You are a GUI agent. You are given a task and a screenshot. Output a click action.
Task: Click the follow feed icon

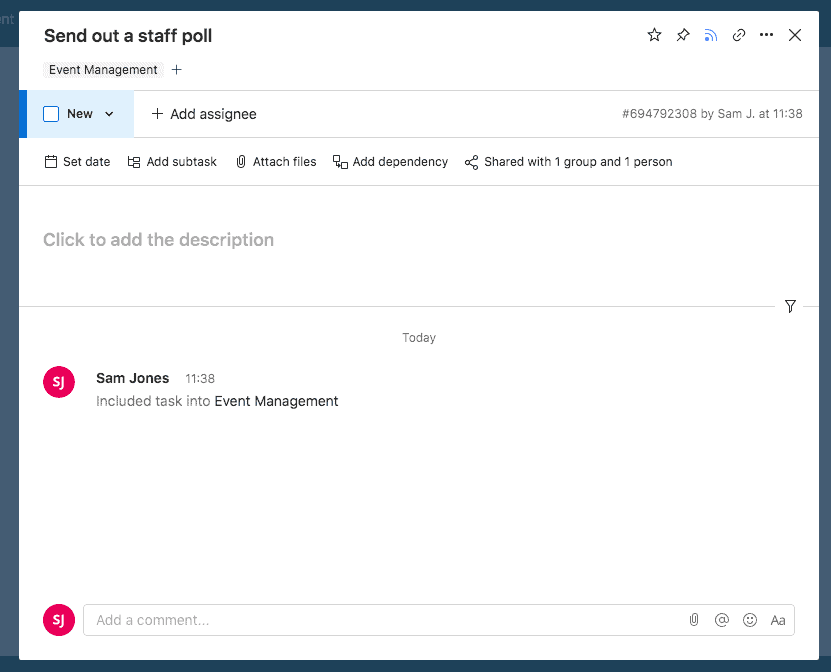[x=710, y=35]
